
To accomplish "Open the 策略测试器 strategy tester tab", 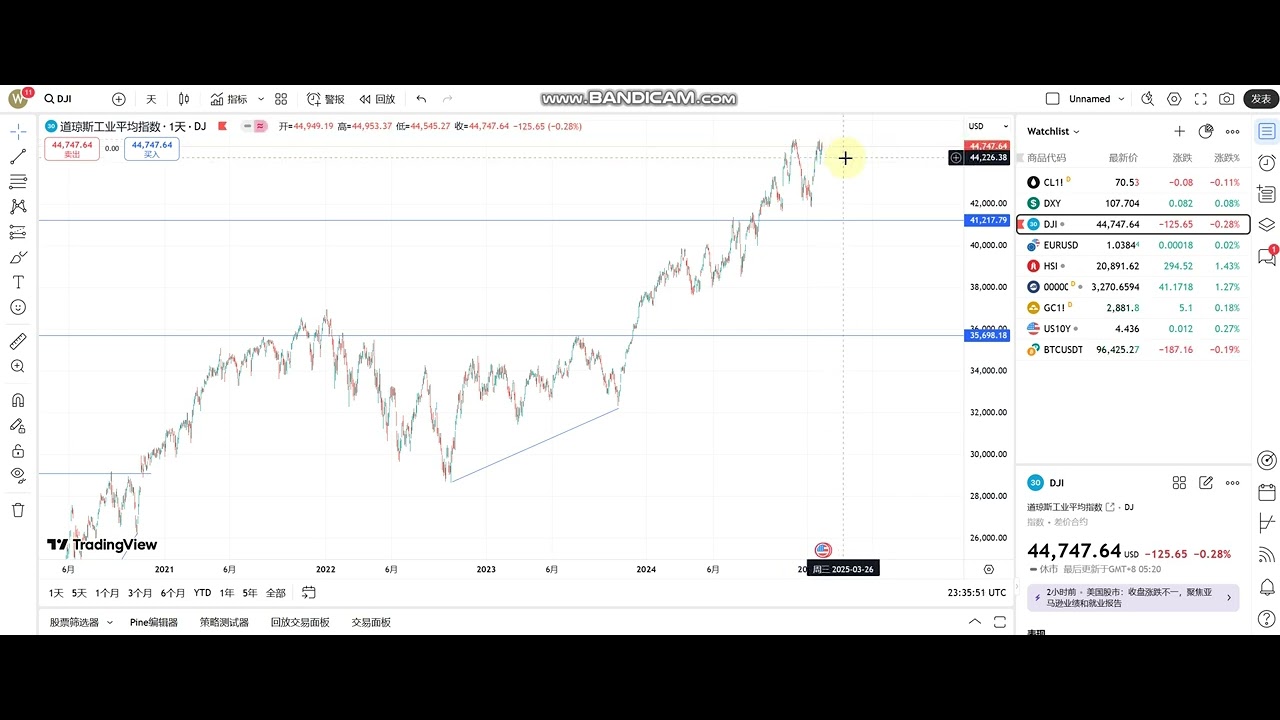I will (224, 622).
